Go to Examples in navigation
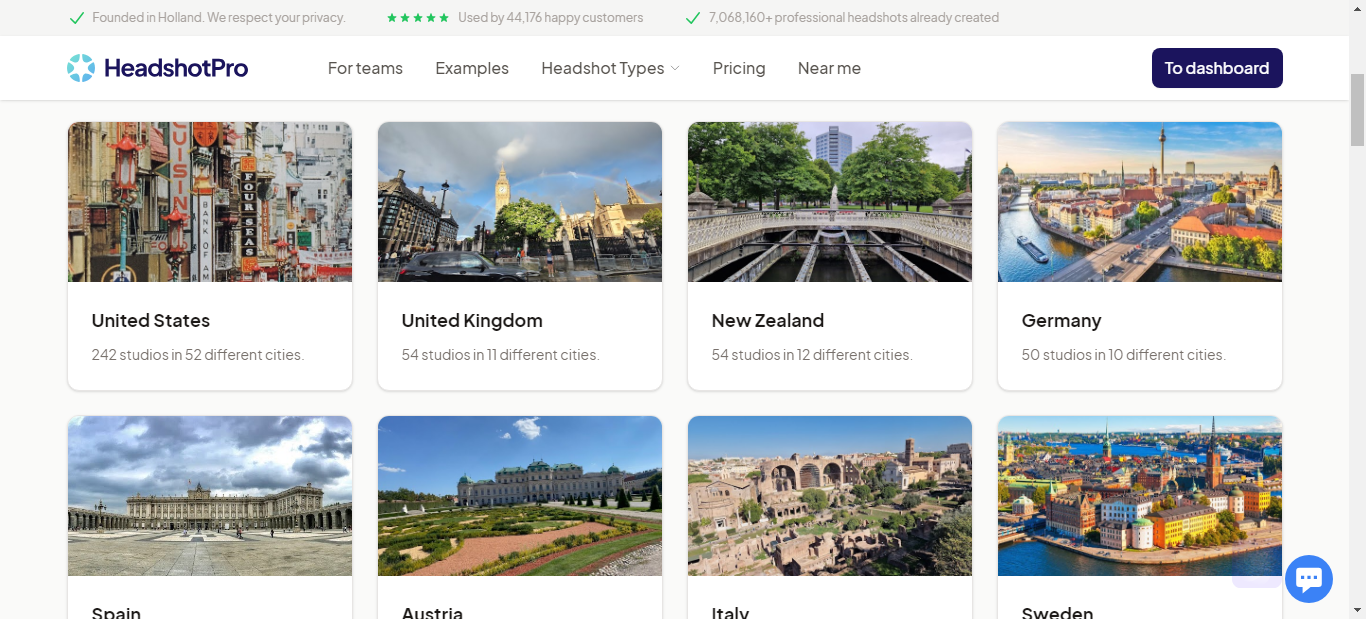Image resolution: width=1366 pixels, height=619 pixels. (x=472, y=68)
